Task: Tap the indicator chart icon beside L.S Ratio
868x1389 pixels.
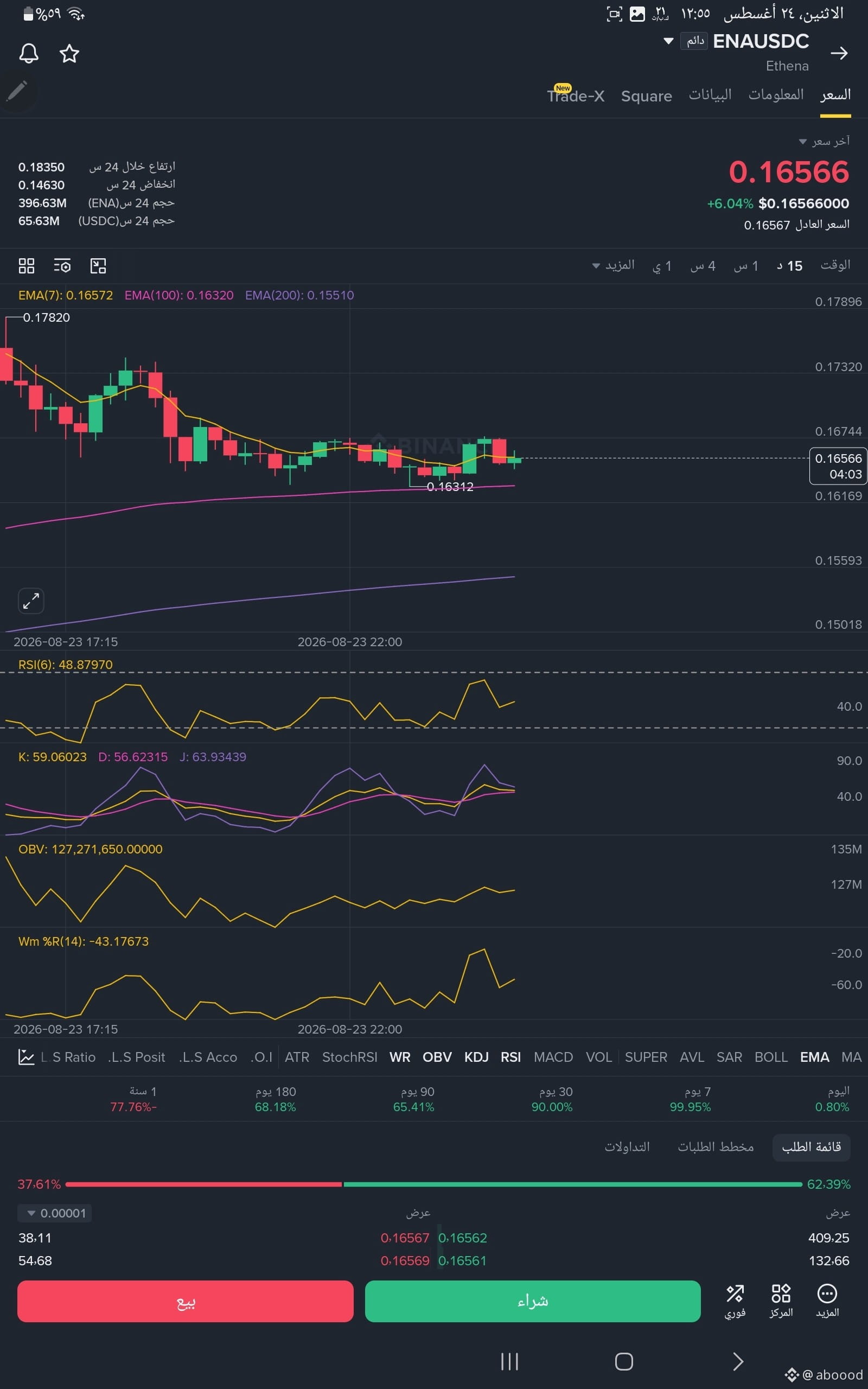Action: tap(26, 1057)
